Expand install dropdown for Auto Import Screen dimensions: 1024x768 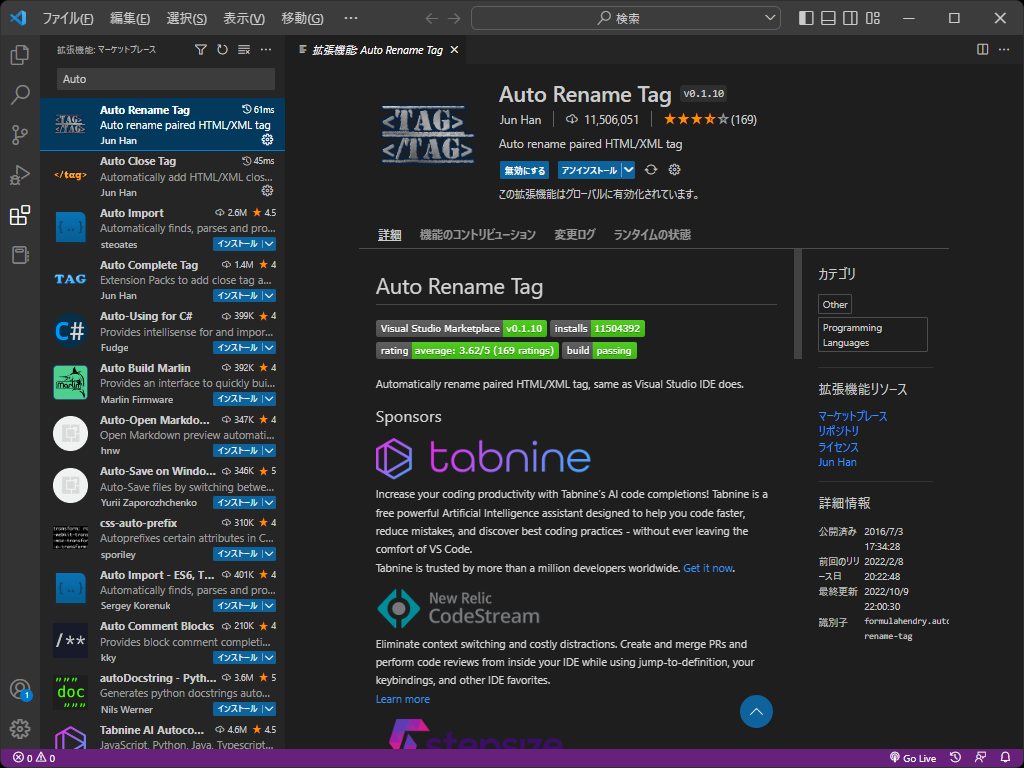(x=269, y=244)
